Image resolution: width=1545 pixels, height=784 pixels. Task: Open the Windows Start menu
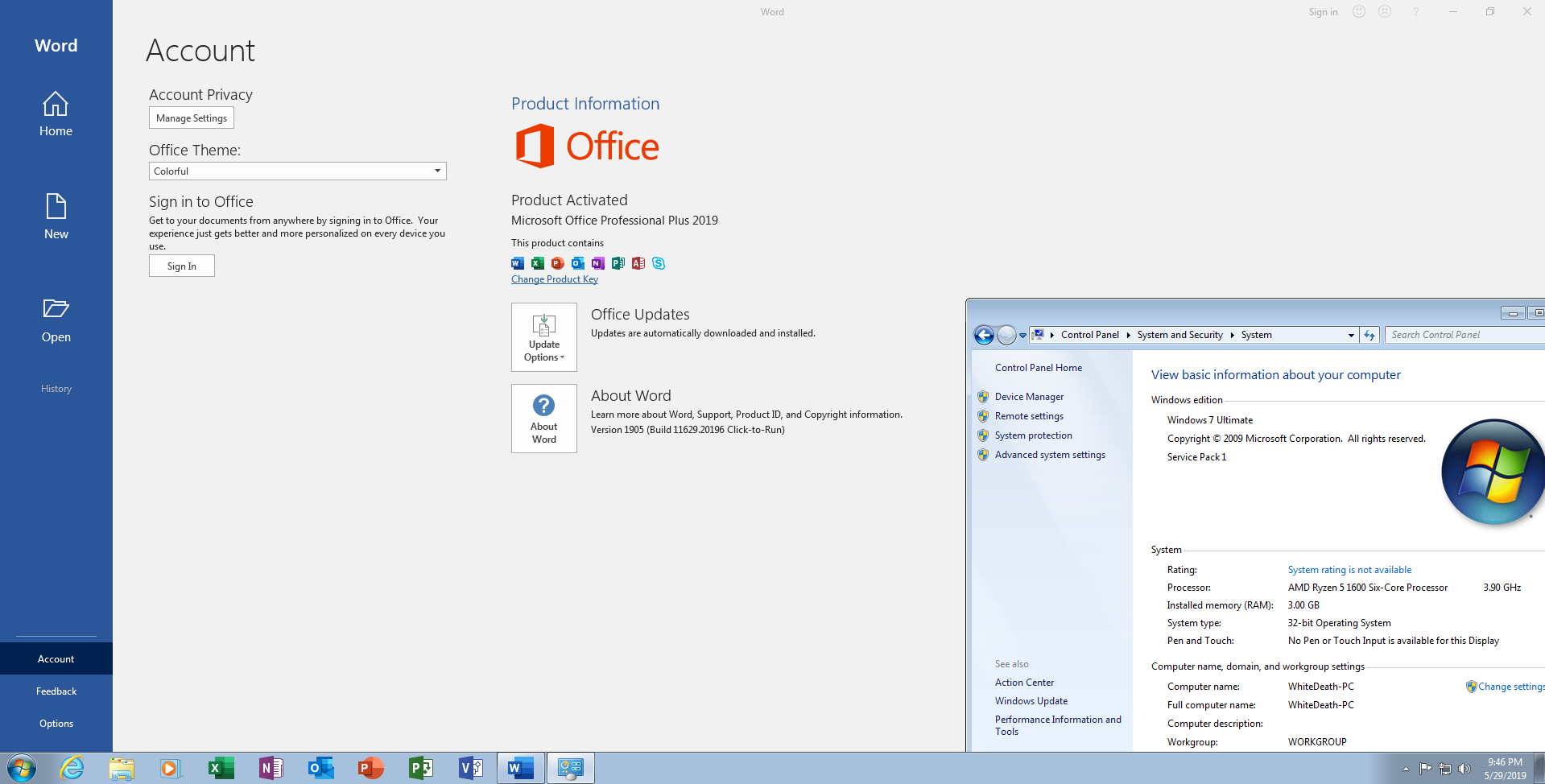pos(21,768)
